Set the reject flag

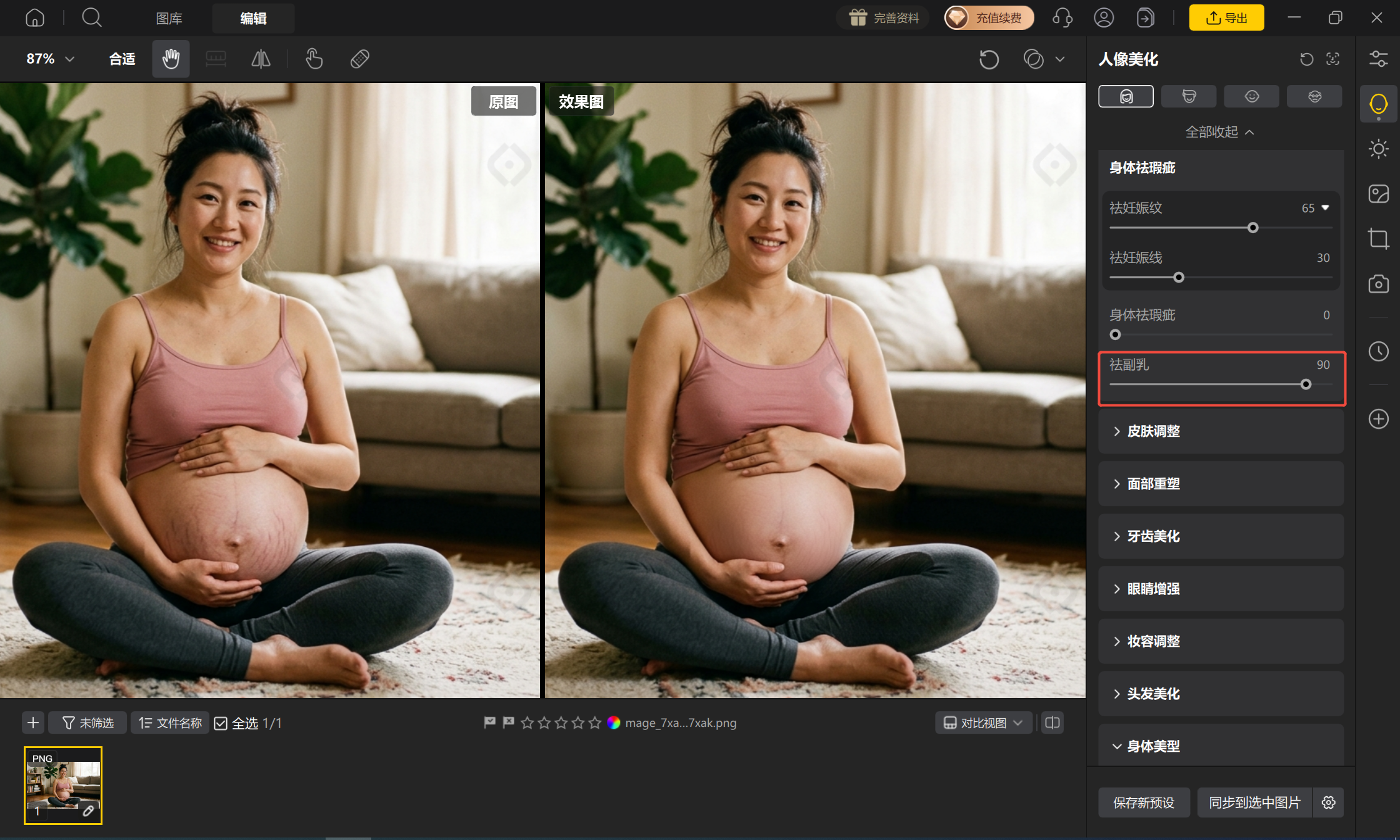(509, 722)
